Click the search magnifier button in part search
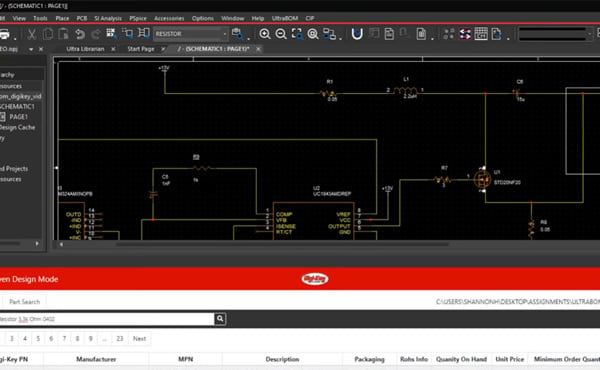Screen dimensions: 600x370 coord(220,319)
